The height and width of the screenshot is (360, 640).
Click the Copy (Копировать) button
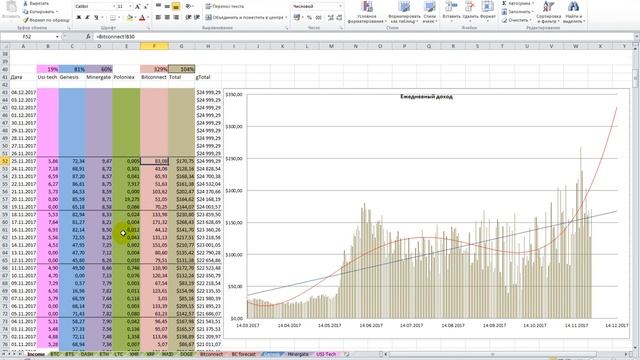pos(40,11)
